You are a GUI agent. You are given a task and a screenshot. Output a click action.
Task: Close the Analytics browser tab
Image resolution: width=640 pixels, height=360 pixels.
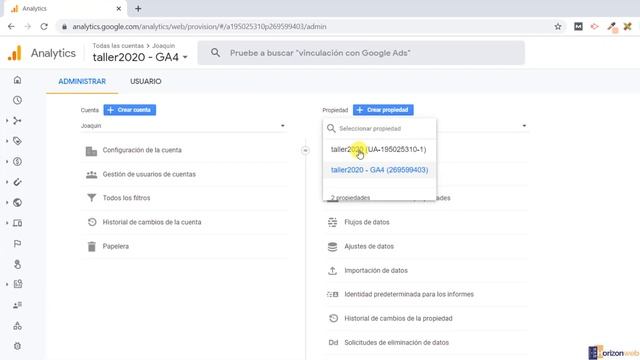point(119,9)
